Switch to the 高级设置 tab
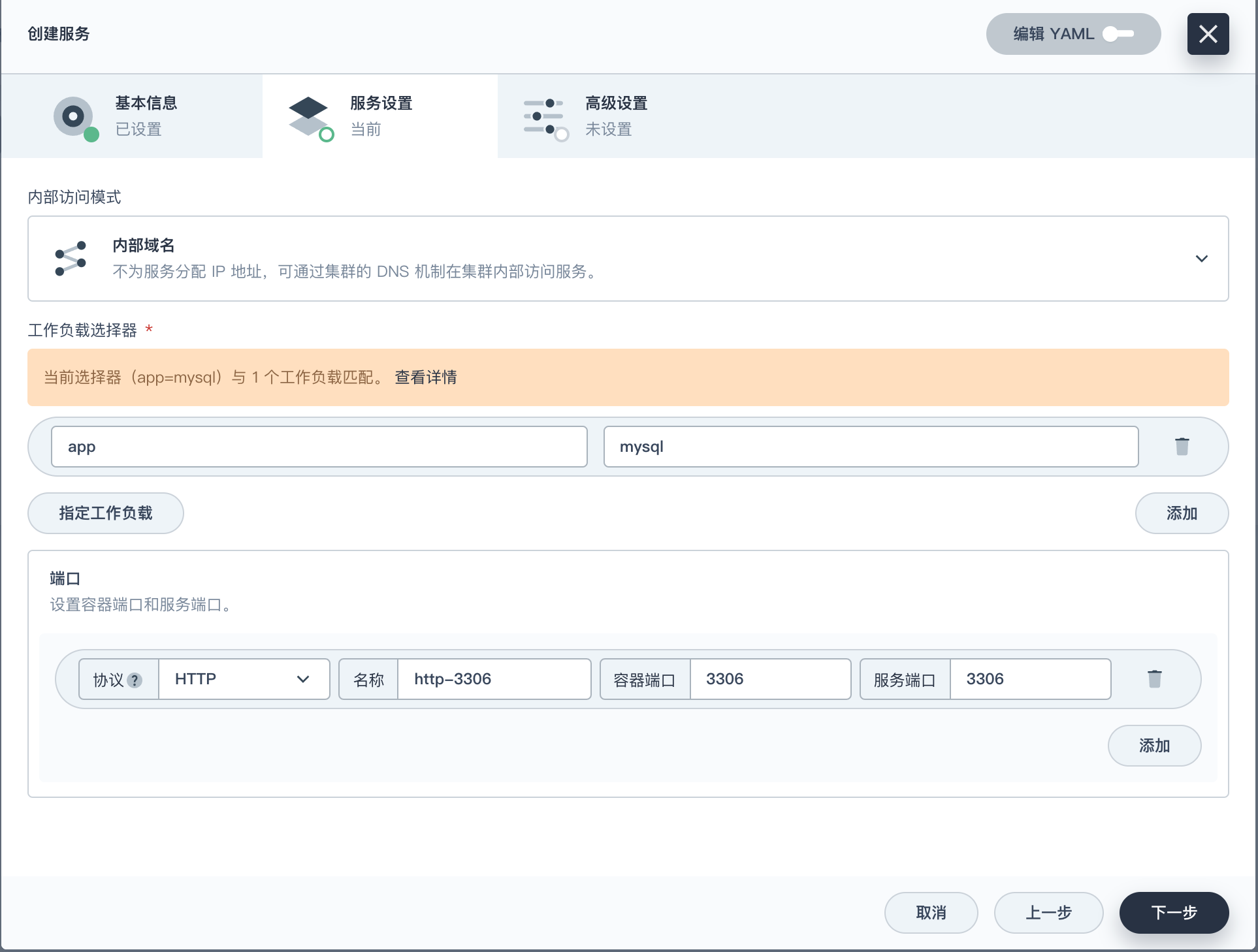This screenshot has height=952, width=1258. [615, 116]
